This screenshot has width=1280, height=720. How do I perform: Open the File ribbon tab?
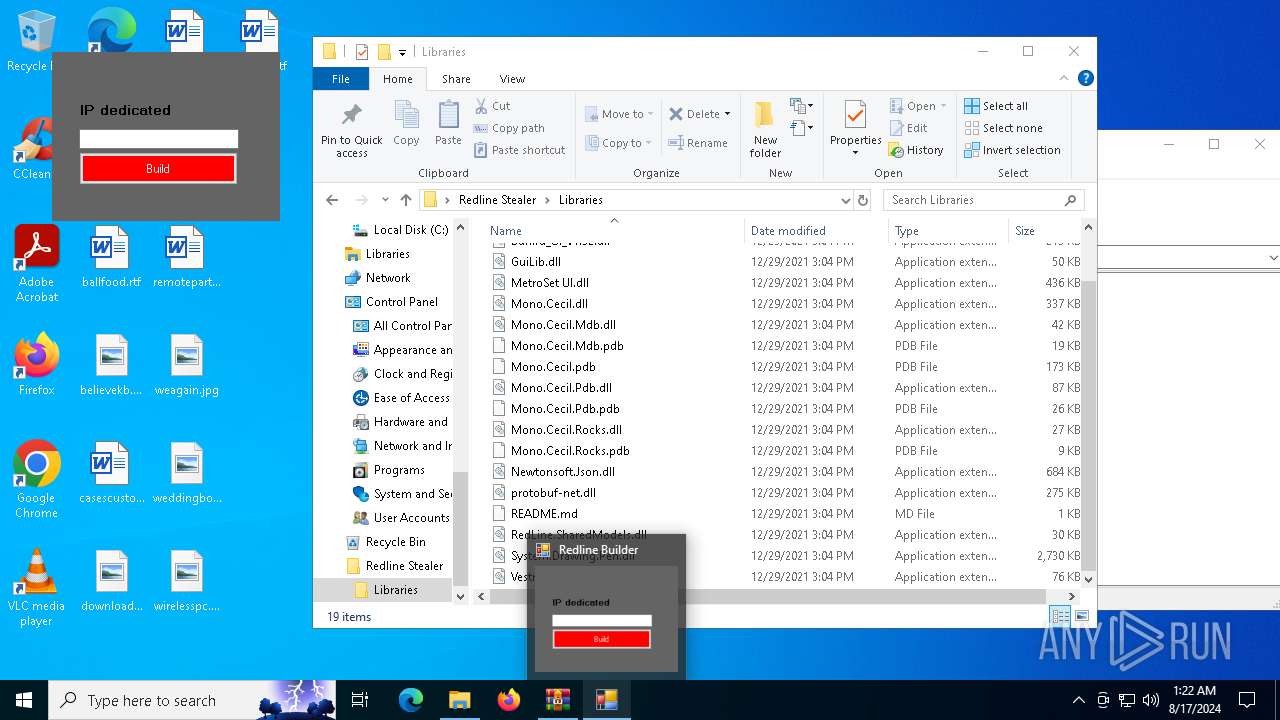341,79
